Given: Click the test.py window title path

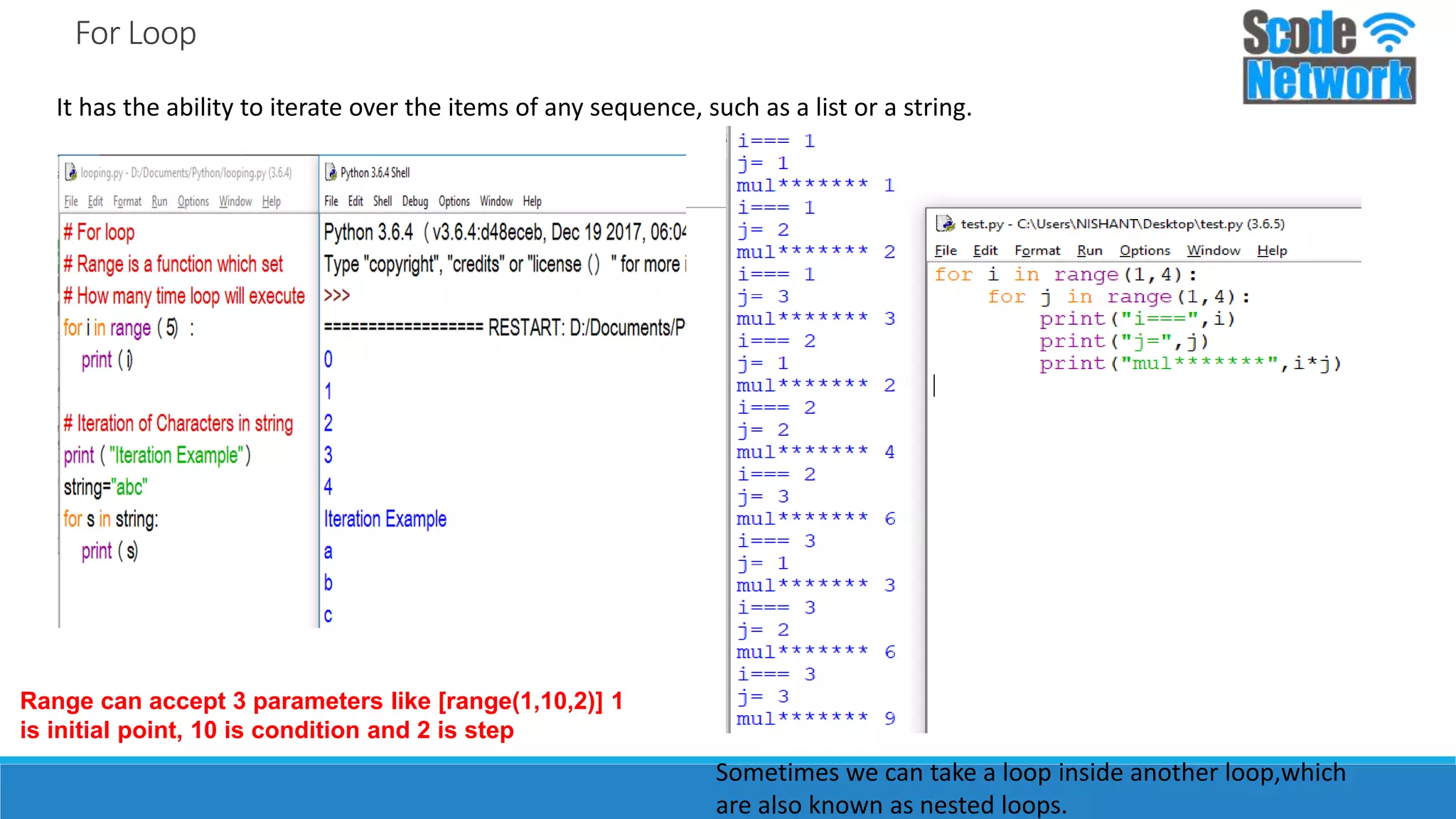Looking at the screenshot, I should (1123, 224).
